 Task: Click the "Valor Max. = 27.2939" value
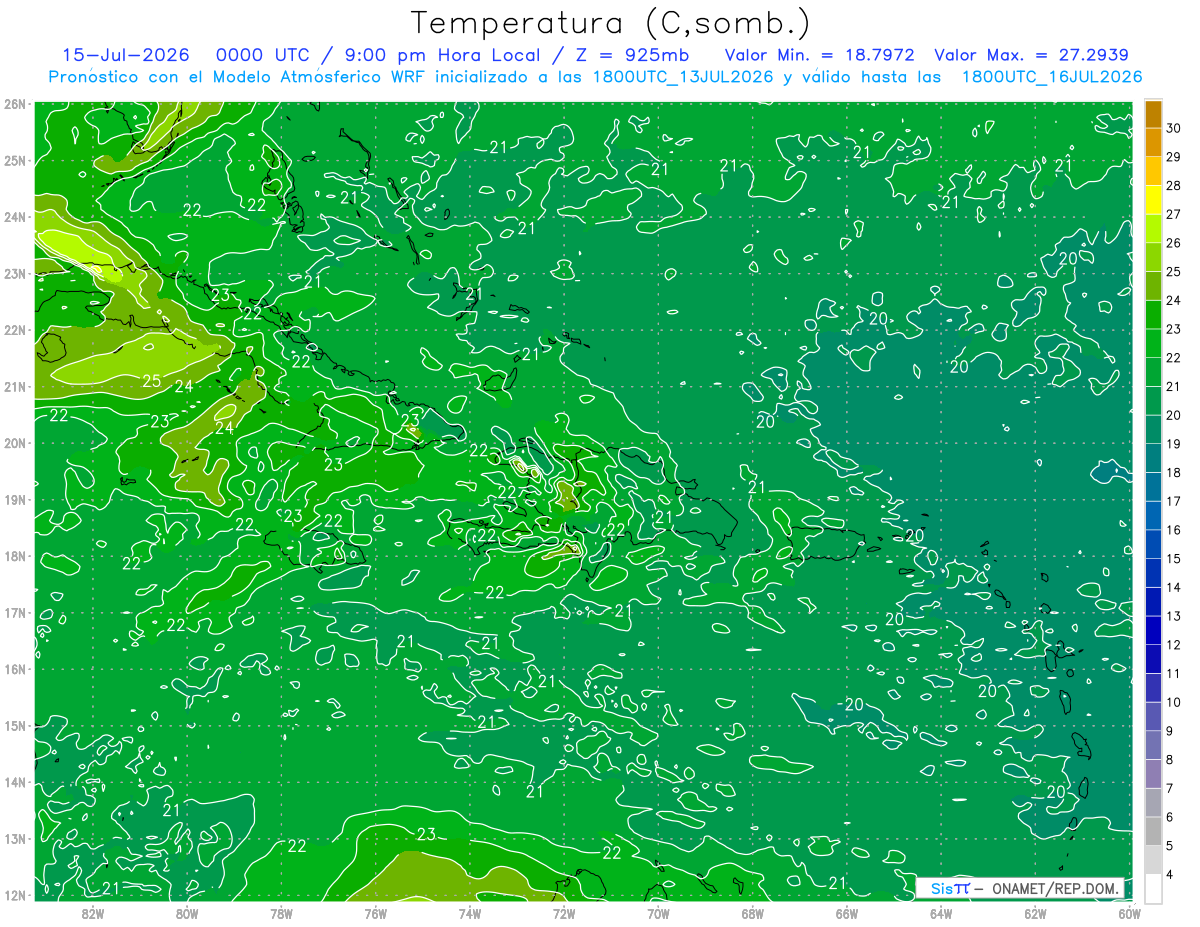[1033, 55]
